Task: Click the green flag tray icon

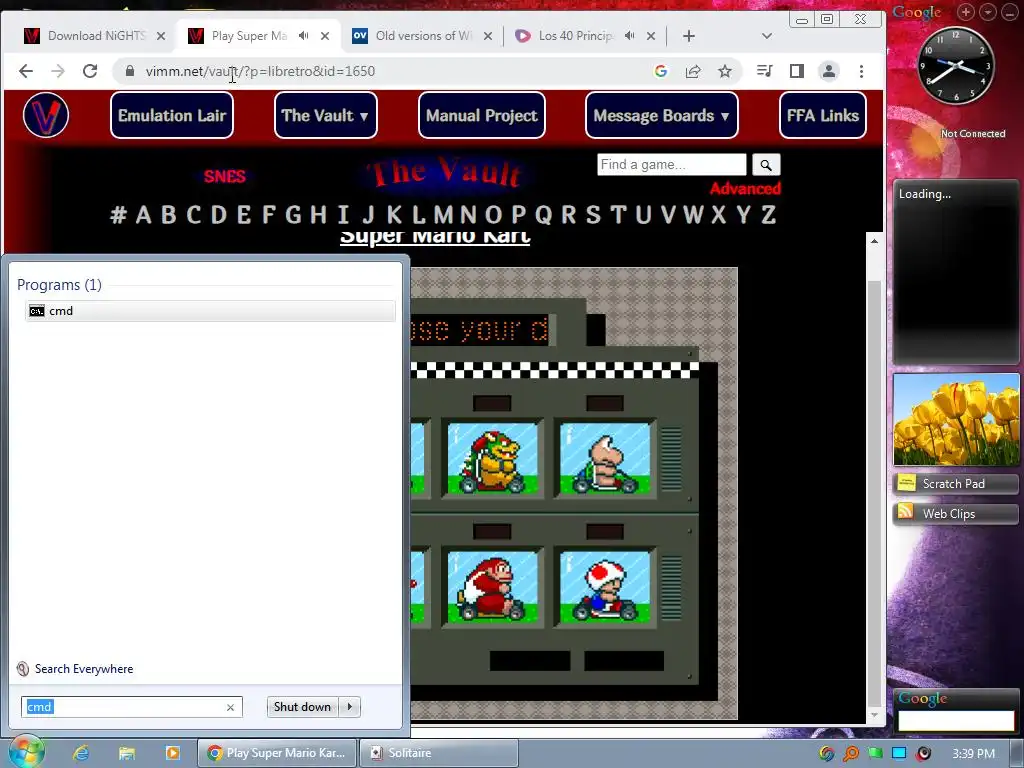Action: 875,754
